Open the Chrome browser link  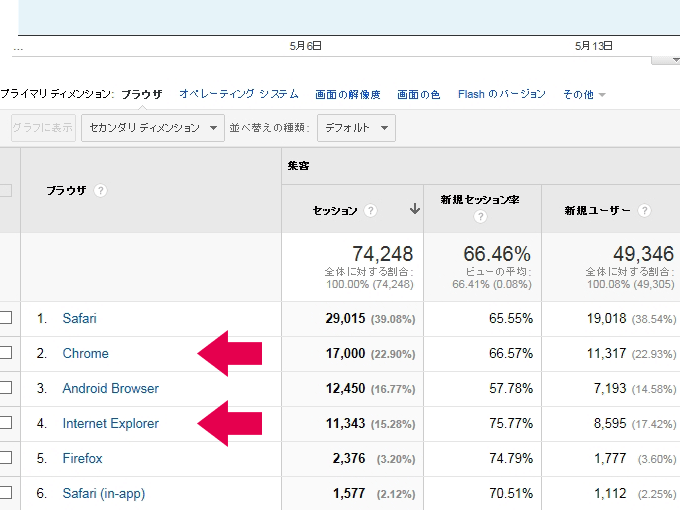tap(85, 353)
